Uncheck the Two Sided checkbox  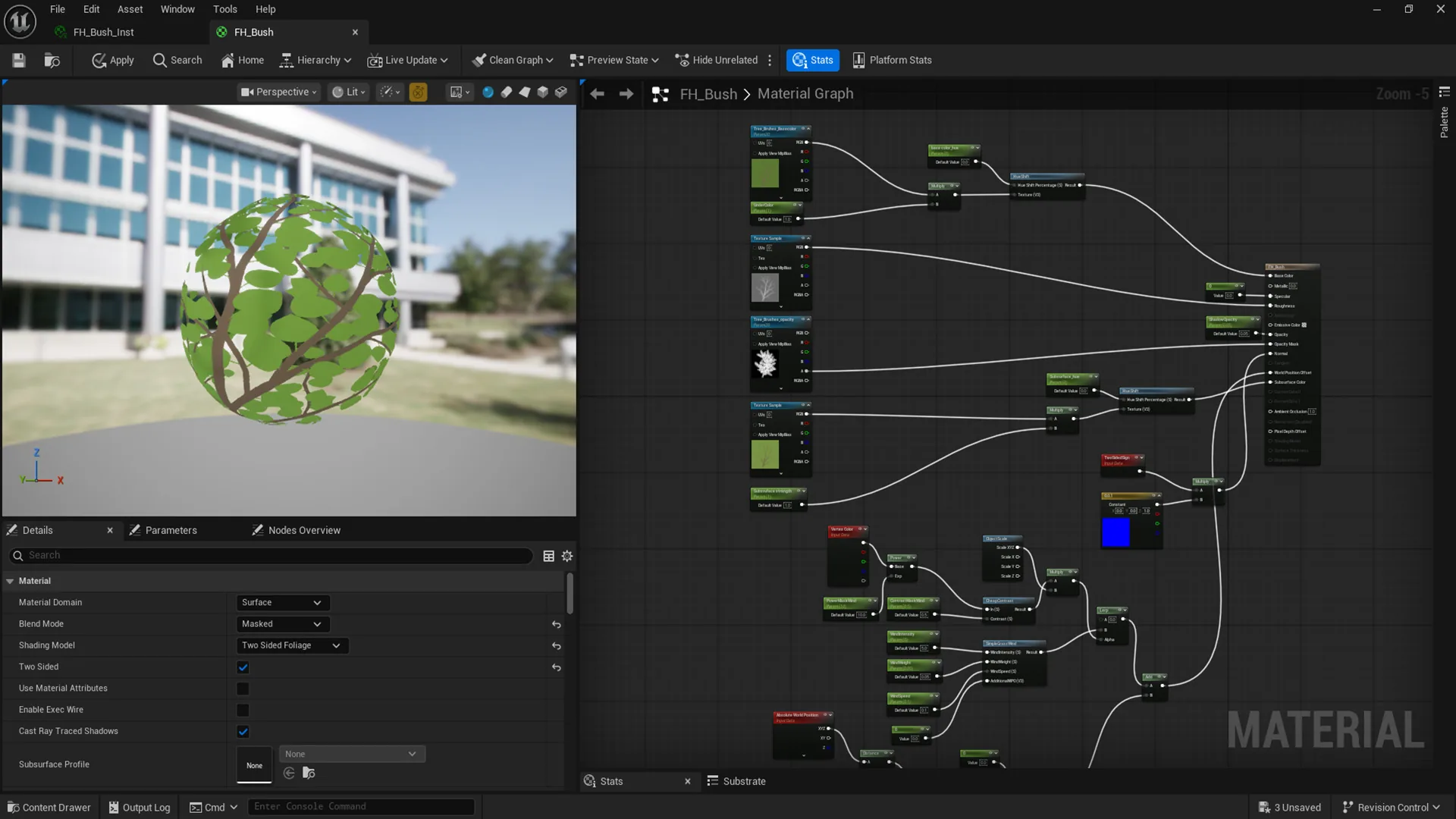[x=243, y=667]
